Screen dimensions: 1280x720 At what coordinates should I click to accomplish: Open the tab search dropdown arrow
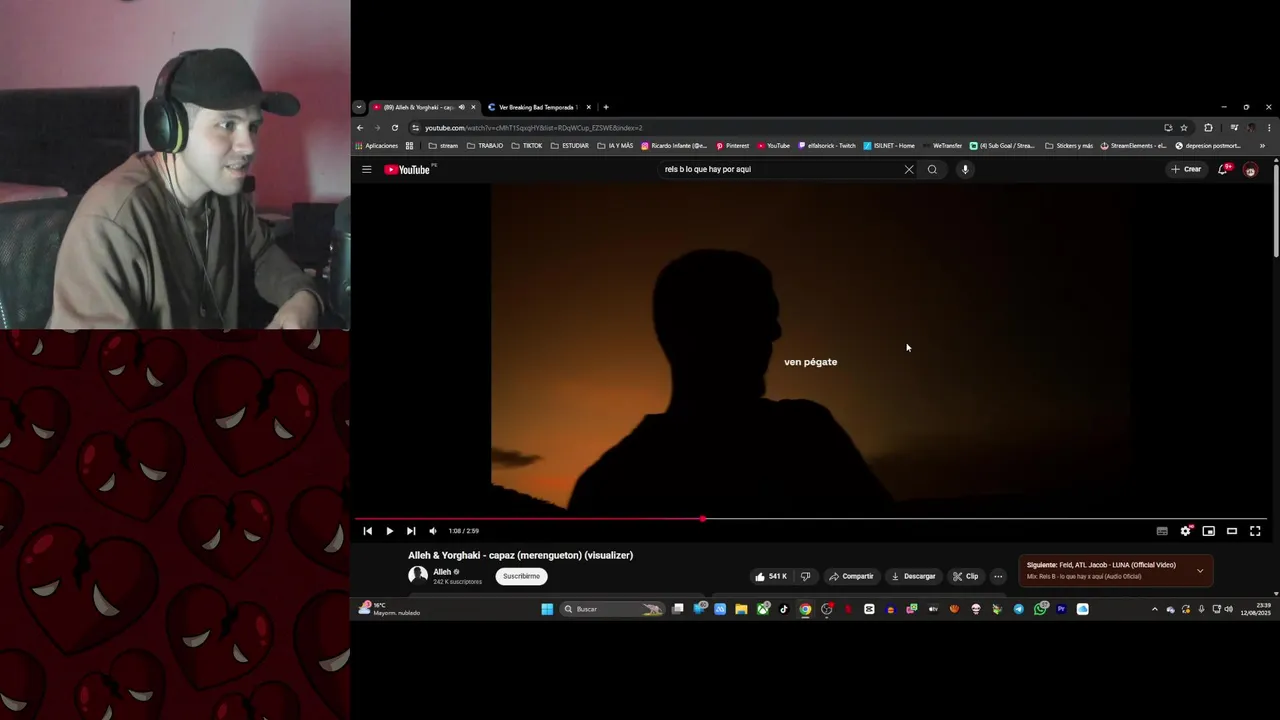pos(359,107)
